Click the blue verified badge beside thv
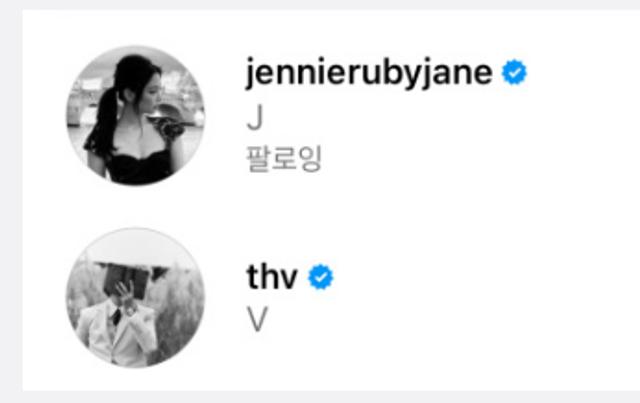This screenshot has width=640, height=403. tap(321, 277)
